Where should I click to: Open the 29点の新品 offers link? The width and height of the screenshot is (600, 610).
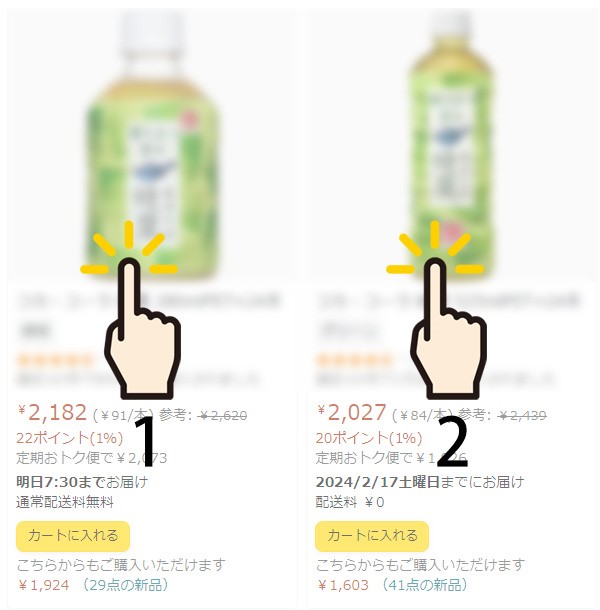click(x=125, y=585)
